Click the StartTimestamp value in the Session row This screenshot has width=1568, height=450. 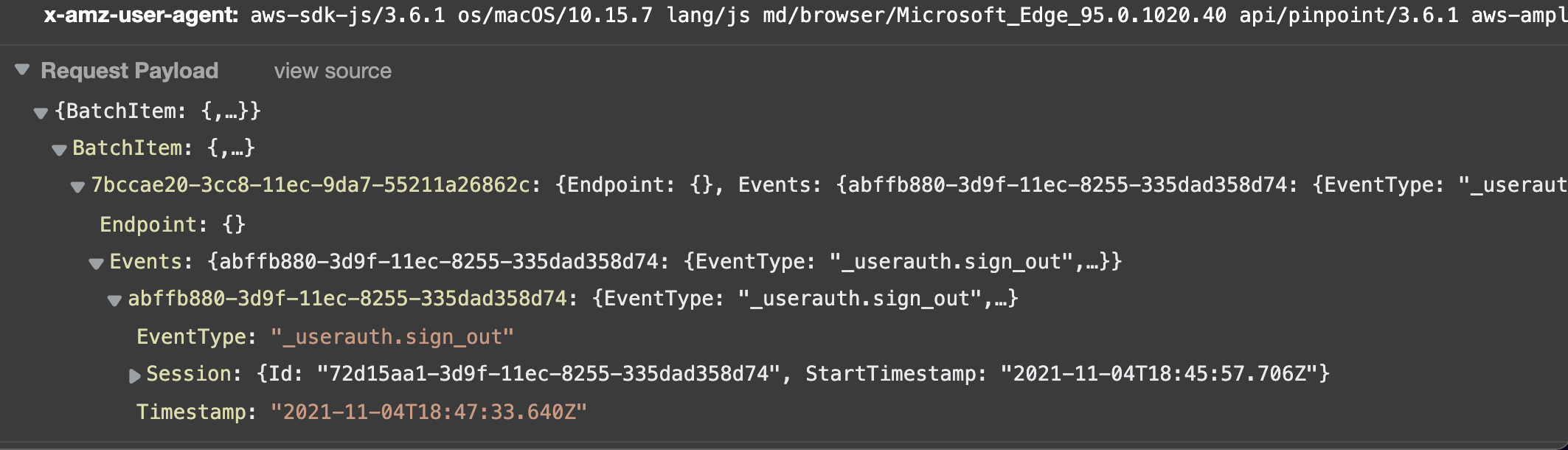1158,373
